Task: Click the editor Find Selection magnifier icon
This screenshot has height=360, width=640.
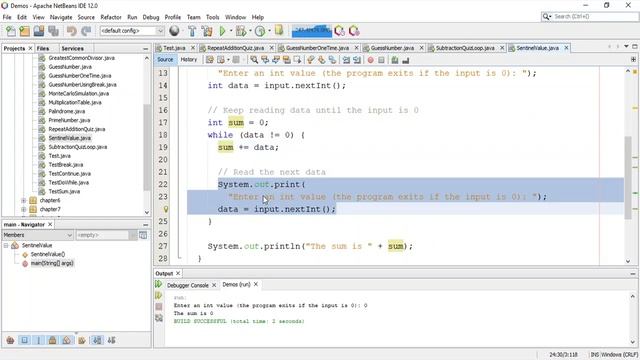Action: tap(254, 60)
